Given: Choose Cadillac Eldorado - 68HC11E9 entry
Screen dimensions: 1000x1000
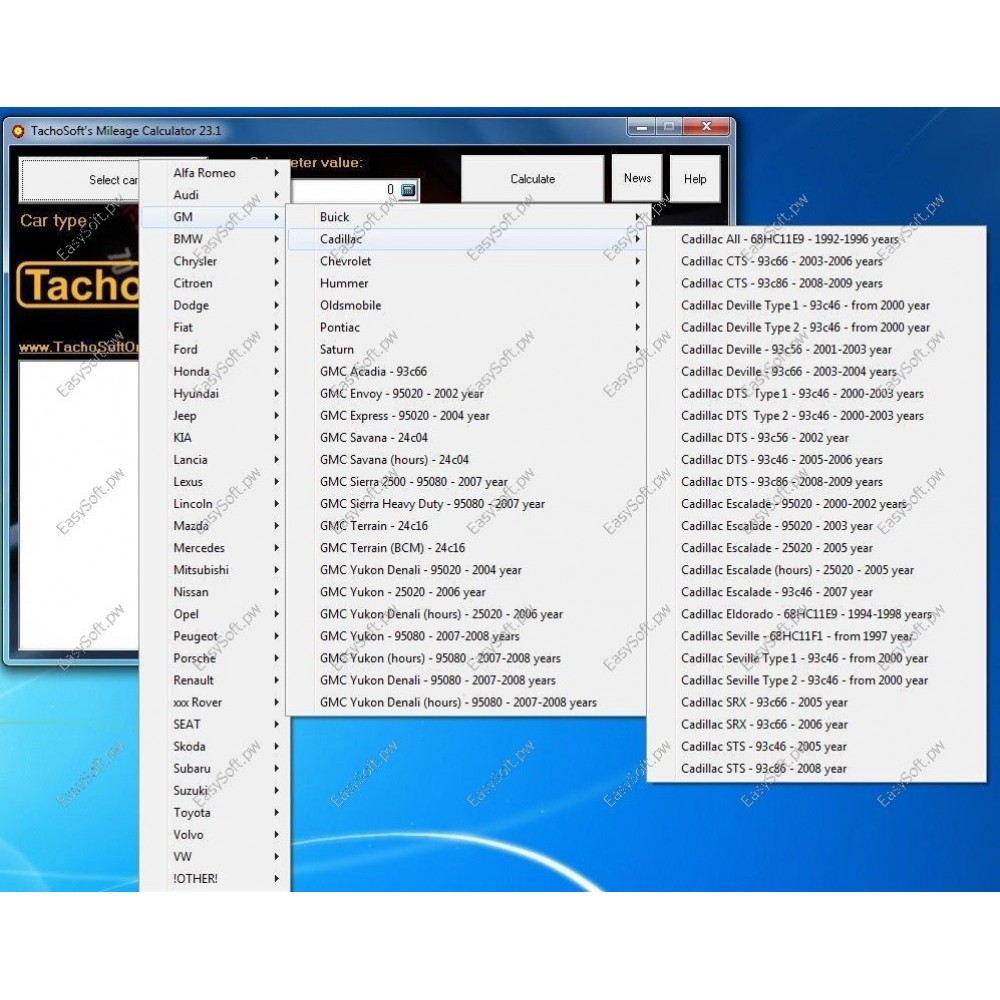Looking at the screenshot, I should [816, 614].
